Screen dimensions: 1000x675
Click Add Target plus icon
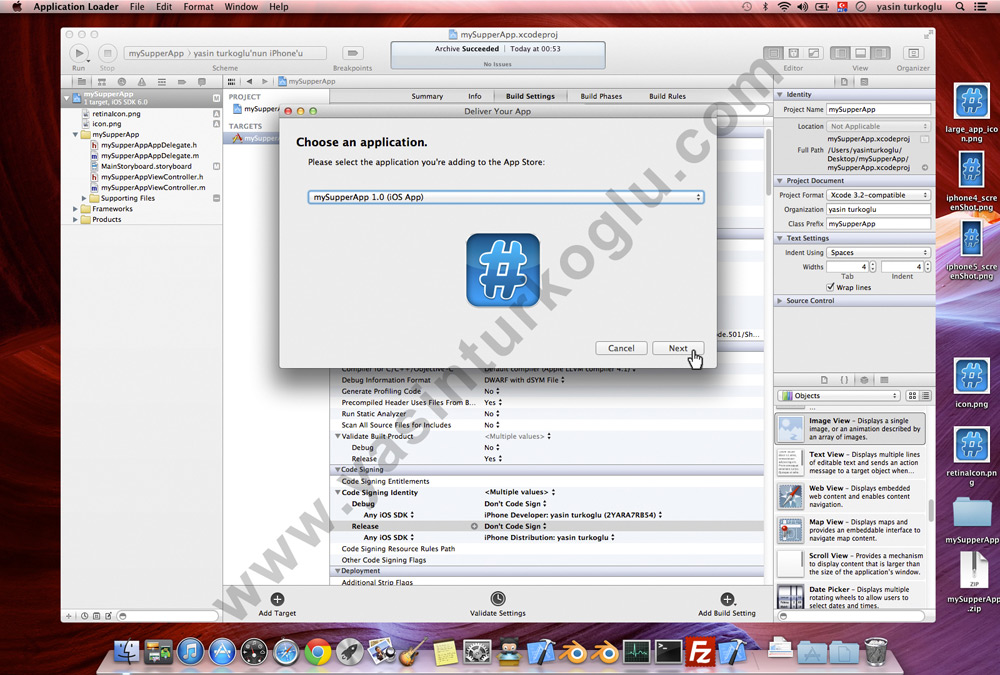pos(277,599)
